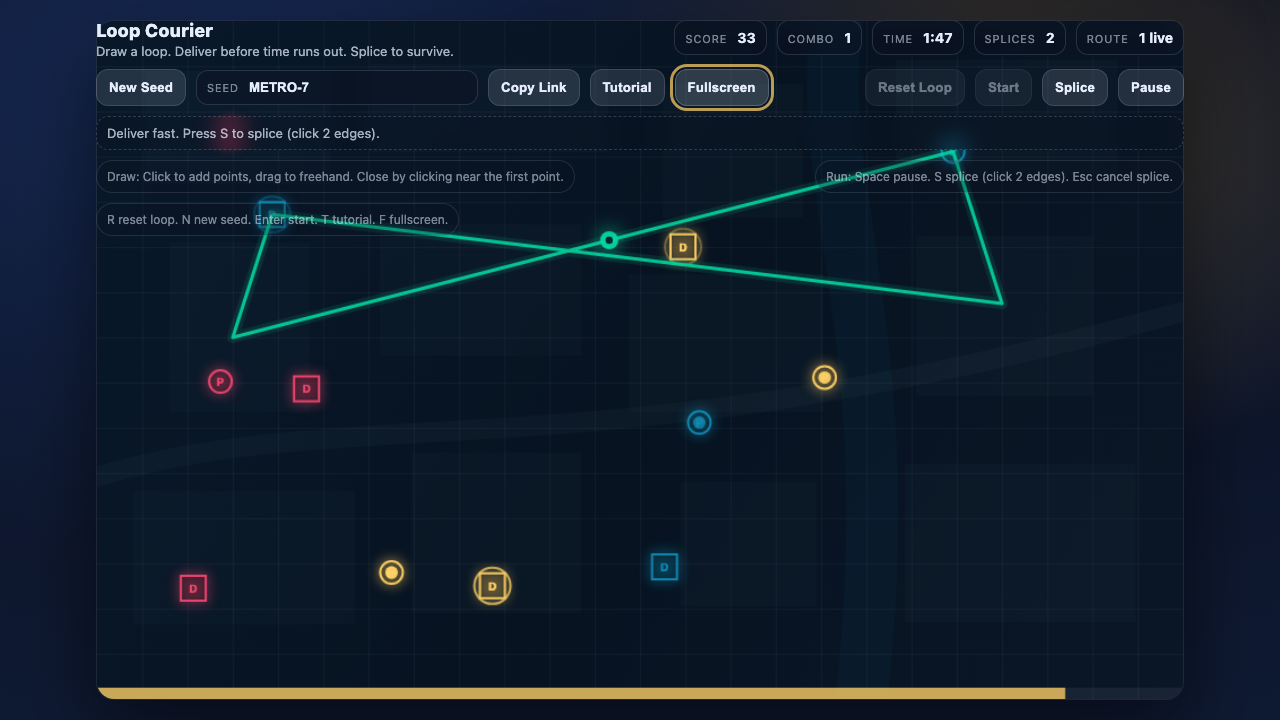Click the yellow D square on the loop
Image resolution: width=1280 pixels, height=720 pixels.
click(x=683, y=246)
